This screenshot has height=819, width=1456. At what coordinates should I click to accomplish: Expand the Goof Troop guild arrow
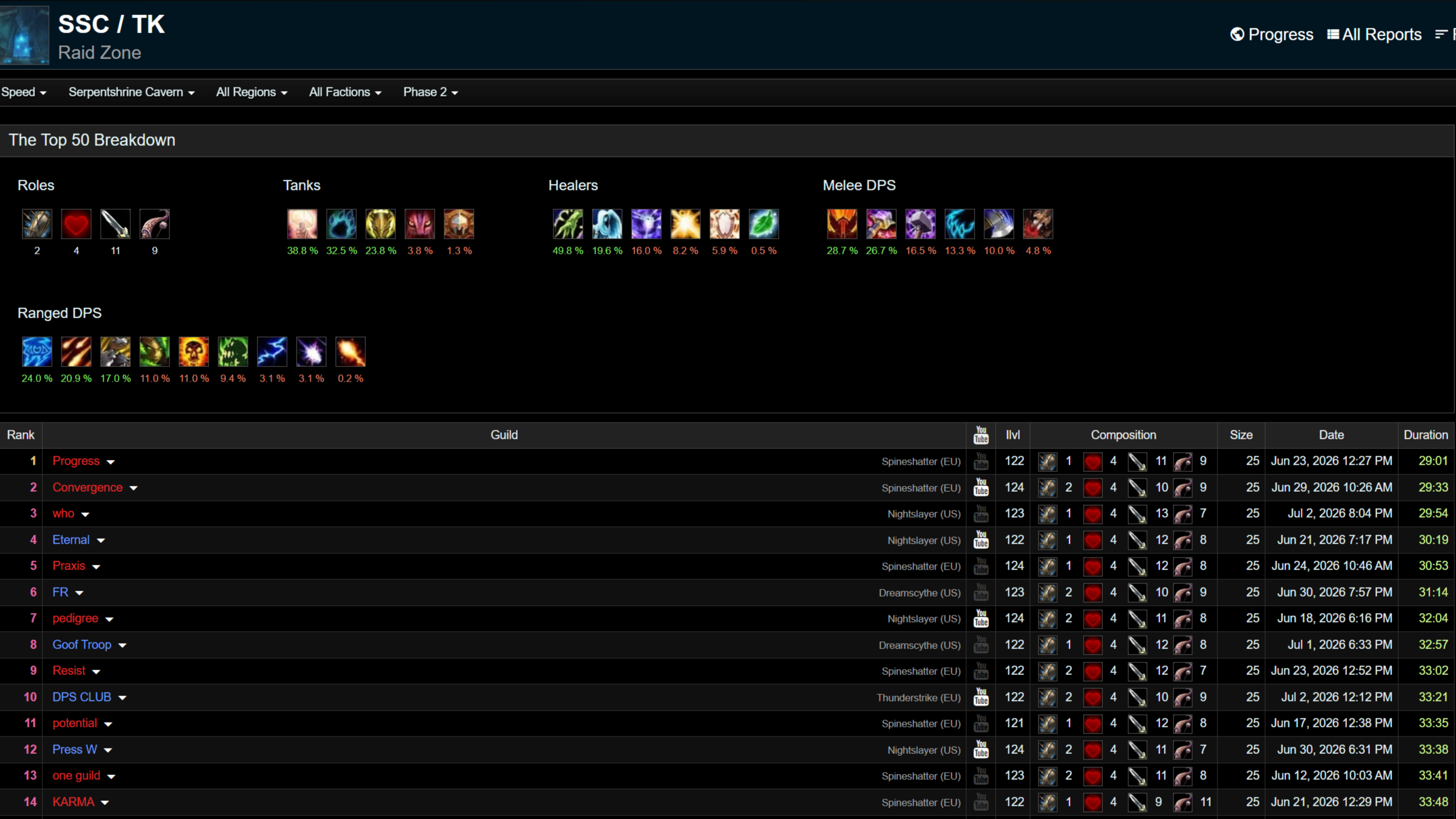[122, 645]
